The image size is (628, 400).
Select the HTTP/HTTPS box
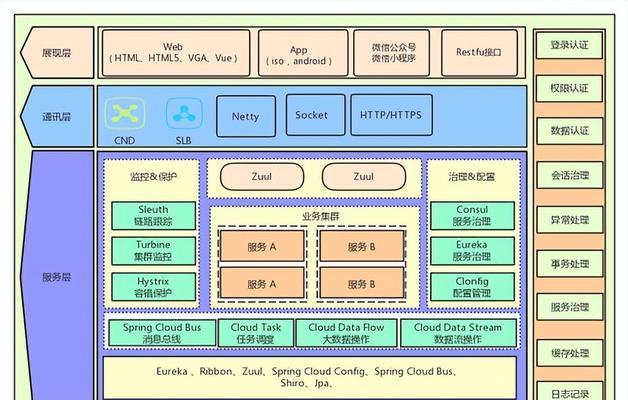pyautogui.click(x=391, y=115)
